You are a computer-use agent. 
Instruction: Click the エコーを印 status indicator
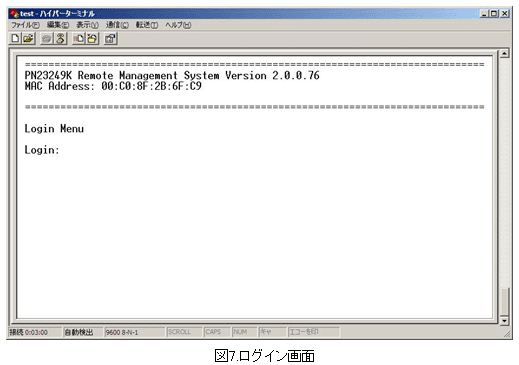(314, 332)
